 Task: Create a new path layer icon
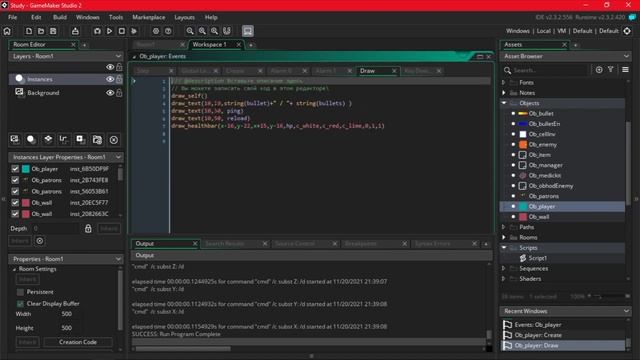[x=63, y=140]
